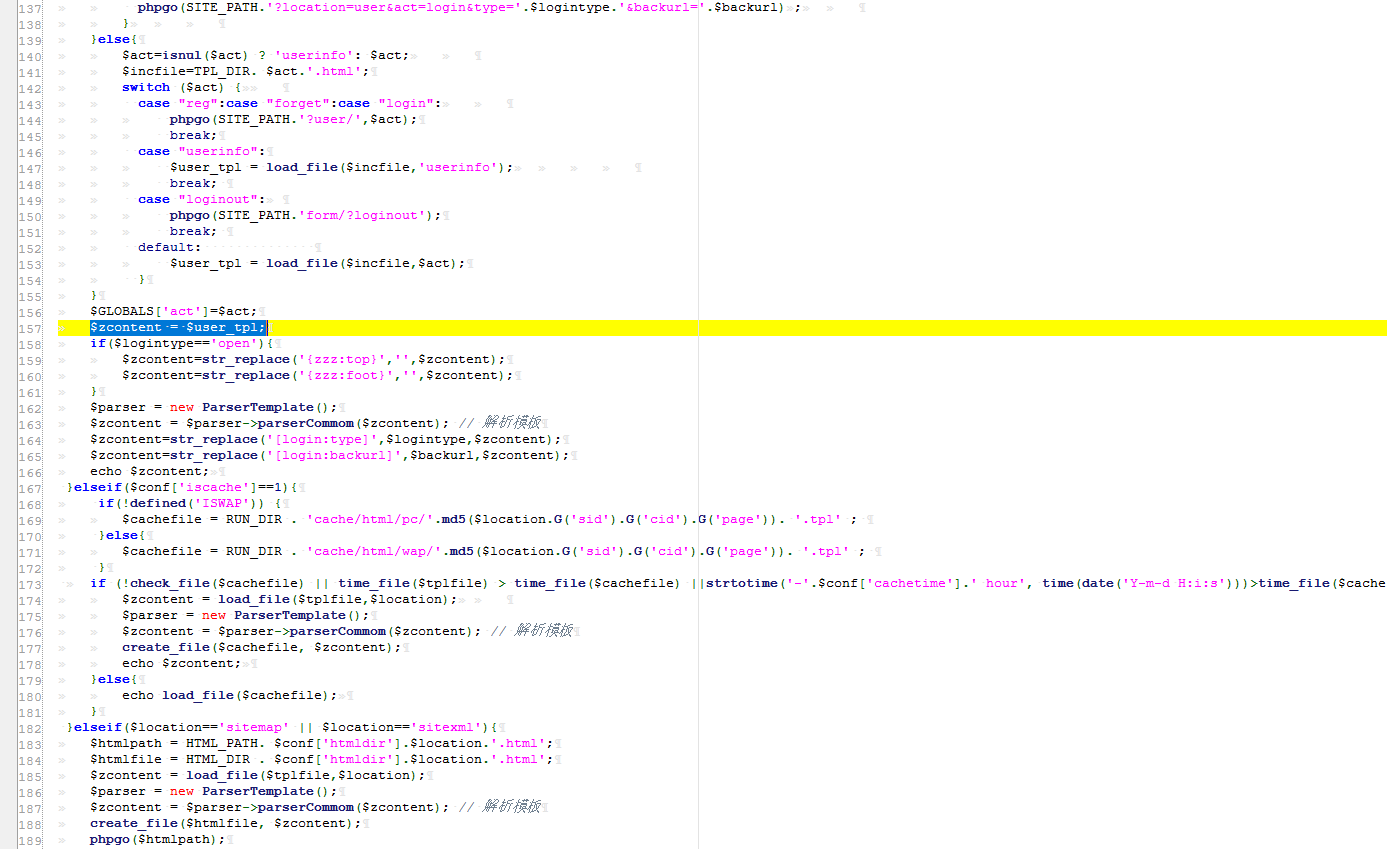Click line number 139 in the gutter
Viewport: 1387px width, 849px height.
pyautogui.click(x=29, y=39)
